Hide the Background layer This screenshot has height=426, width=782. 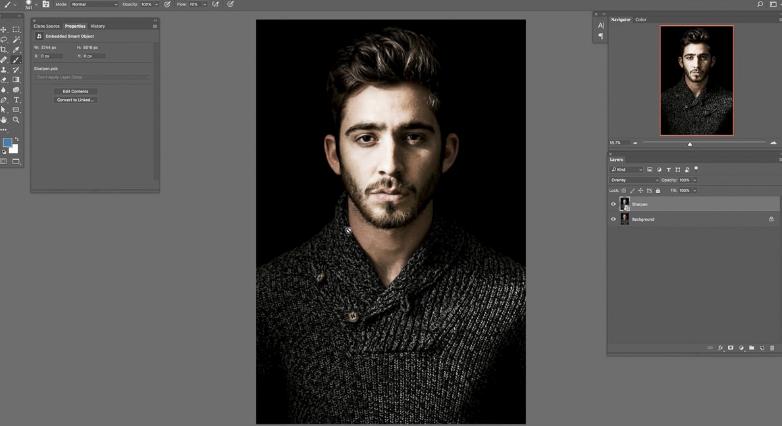[x=613, y=219]
